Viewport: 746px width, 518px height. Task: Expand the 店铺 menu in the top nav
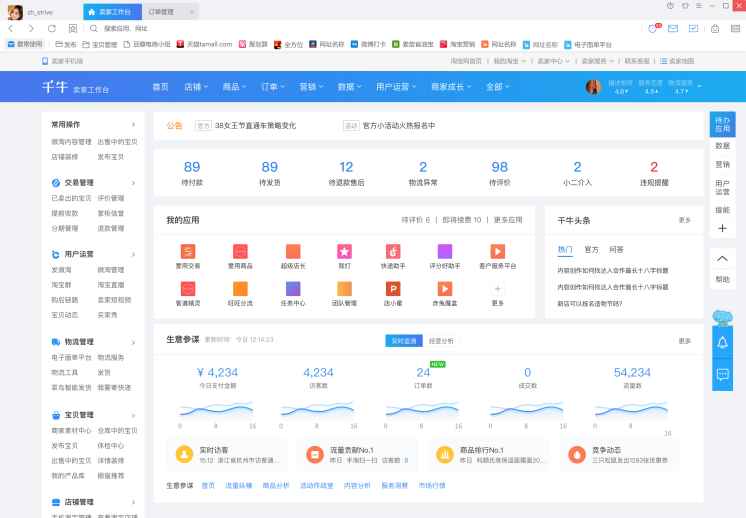click(196, 87)
